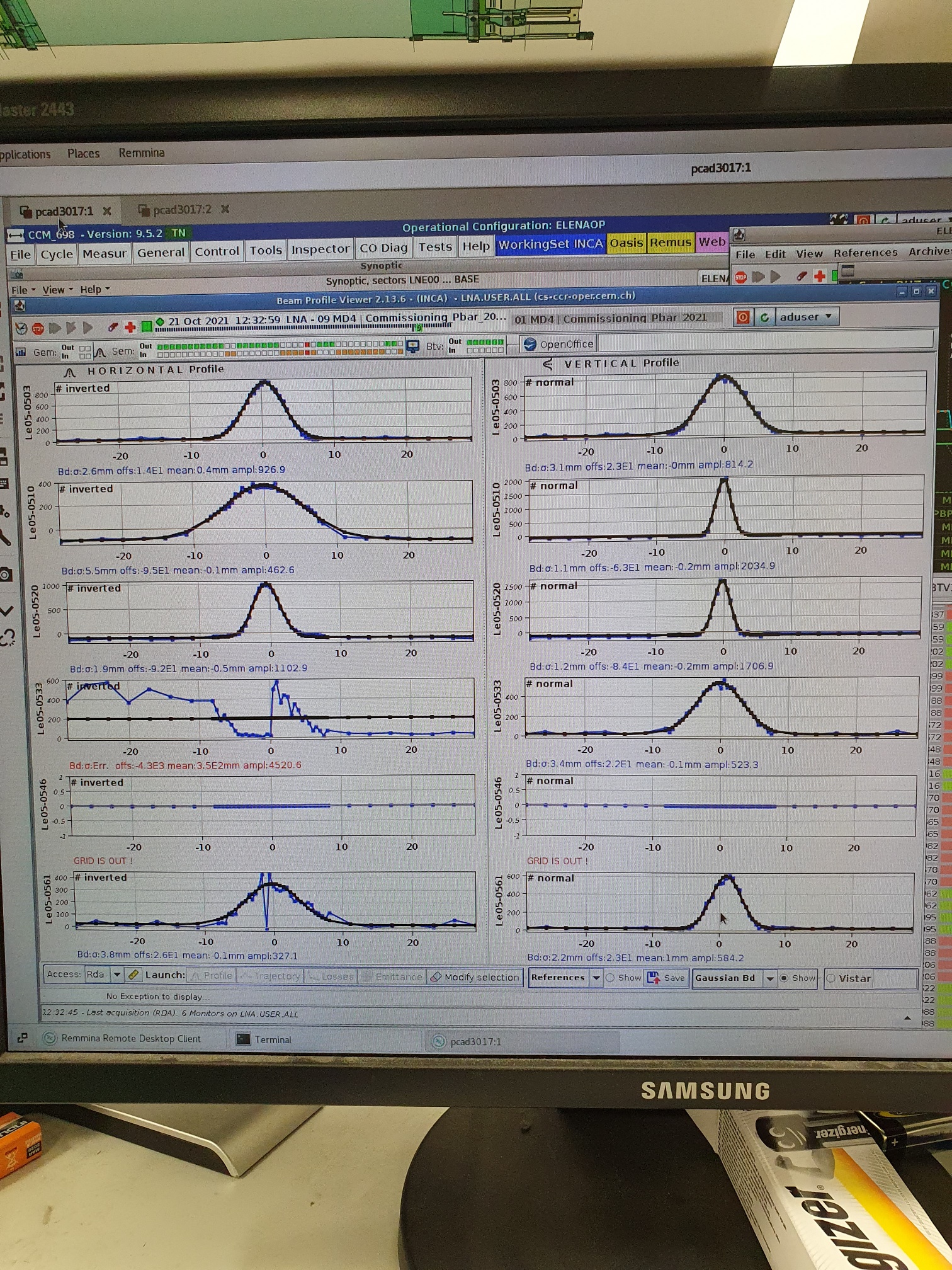Click the Remmina icon on pcad3017:1 tab

25,212
